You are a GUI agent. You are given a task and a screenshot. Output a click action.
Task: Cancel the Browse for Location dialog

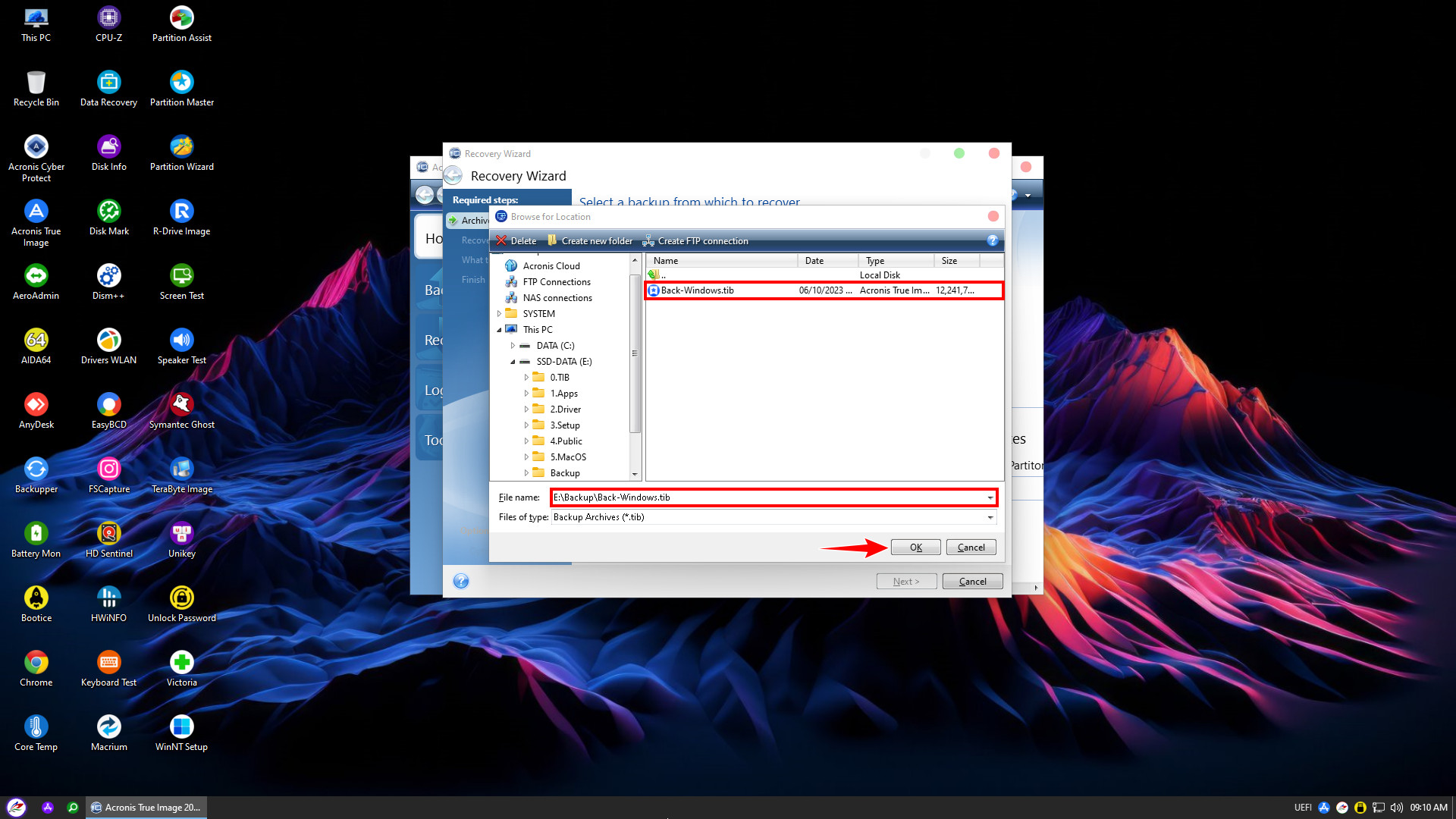pos(971,548)
